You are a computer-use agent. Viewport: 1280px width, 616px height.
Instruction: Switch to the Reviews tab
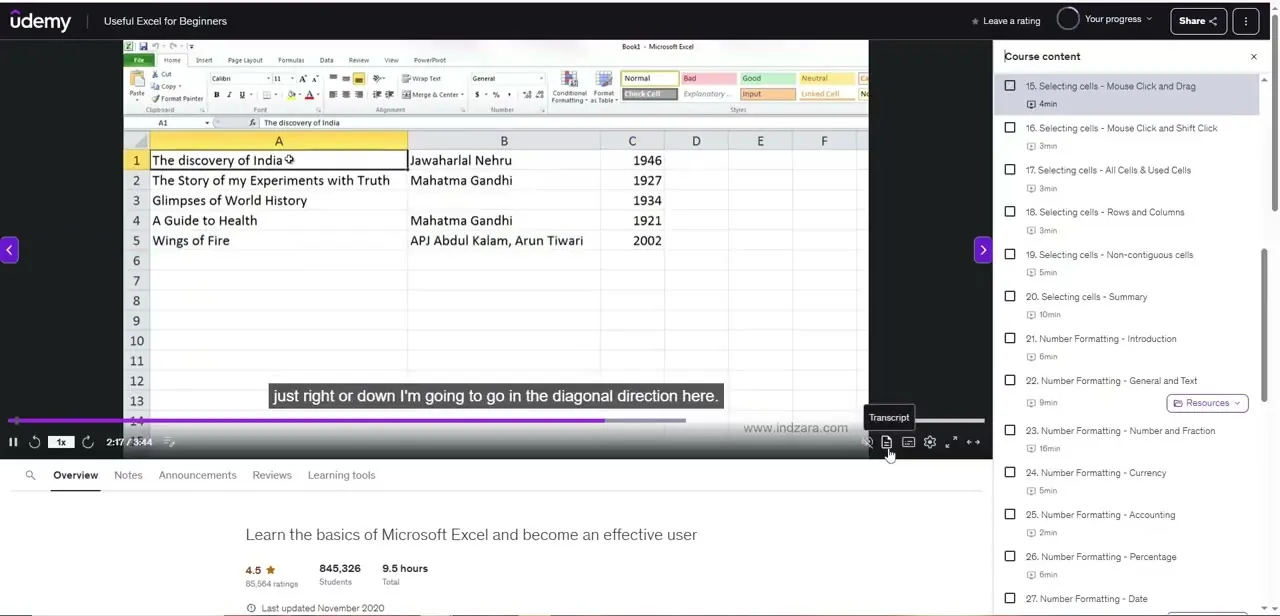(x=272, y=475)
